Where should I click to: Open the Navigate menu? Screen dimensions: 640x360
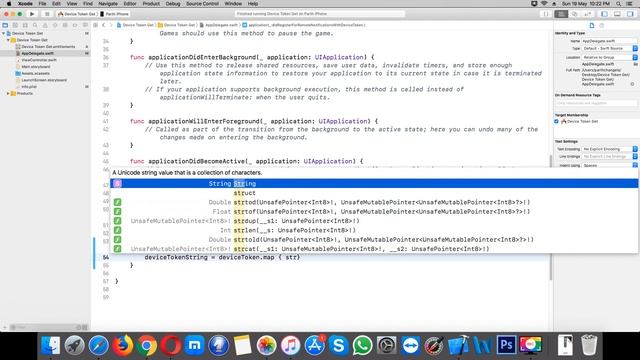(108, 4)
